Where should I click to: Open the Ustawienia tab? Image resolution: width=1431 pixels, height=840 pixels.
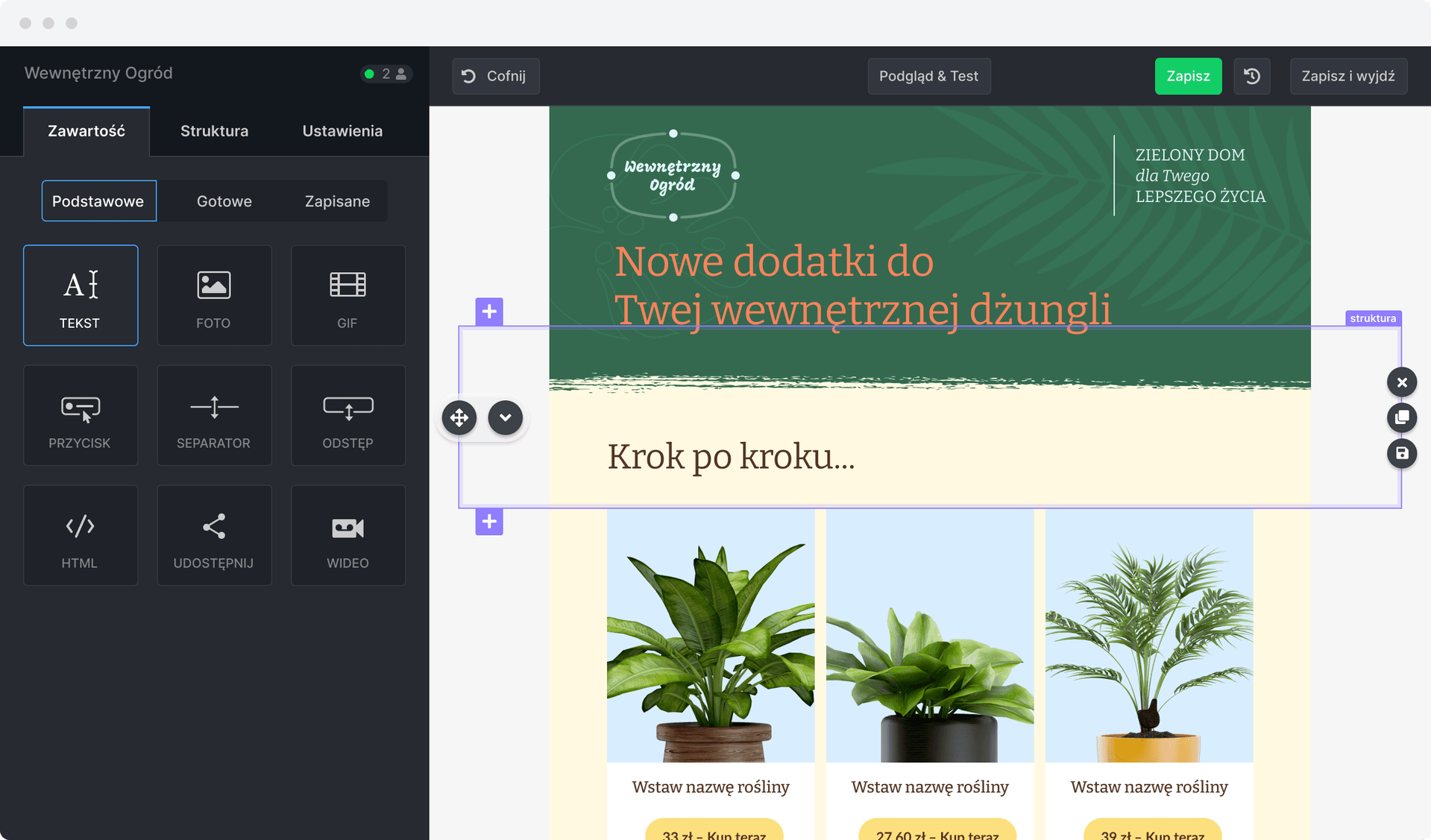click(342, 130)
